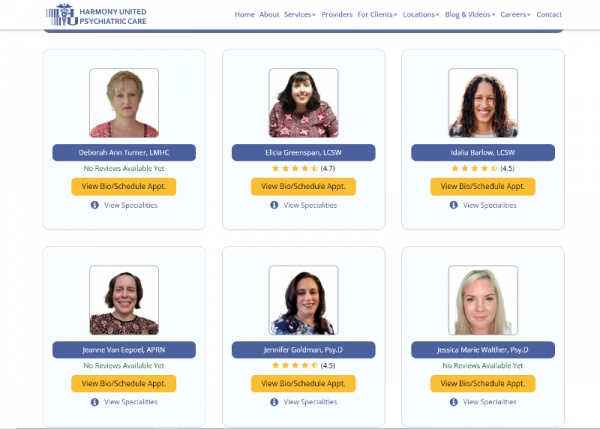600x429 pixels.
Task: Open View Specialities link for Deborah Turner
Action: pos(130,205)
